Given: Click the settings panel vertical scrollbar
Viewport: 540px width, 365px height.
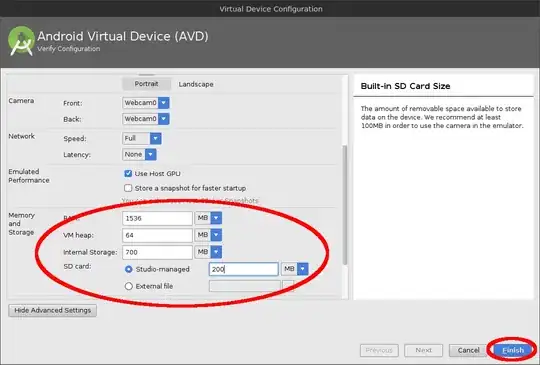Looking at the screenshot, I should pos(345,205).
